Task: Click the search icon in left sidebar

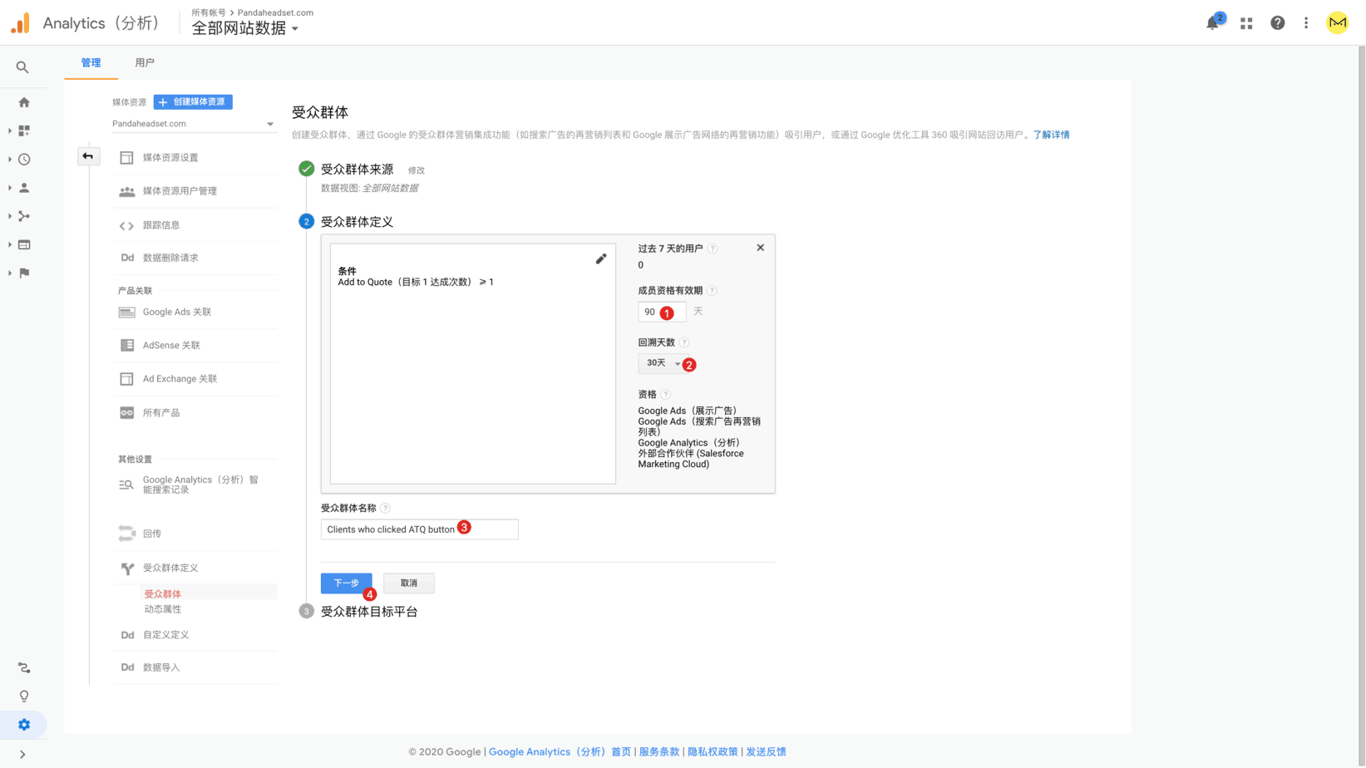Action: coord(22,68)
